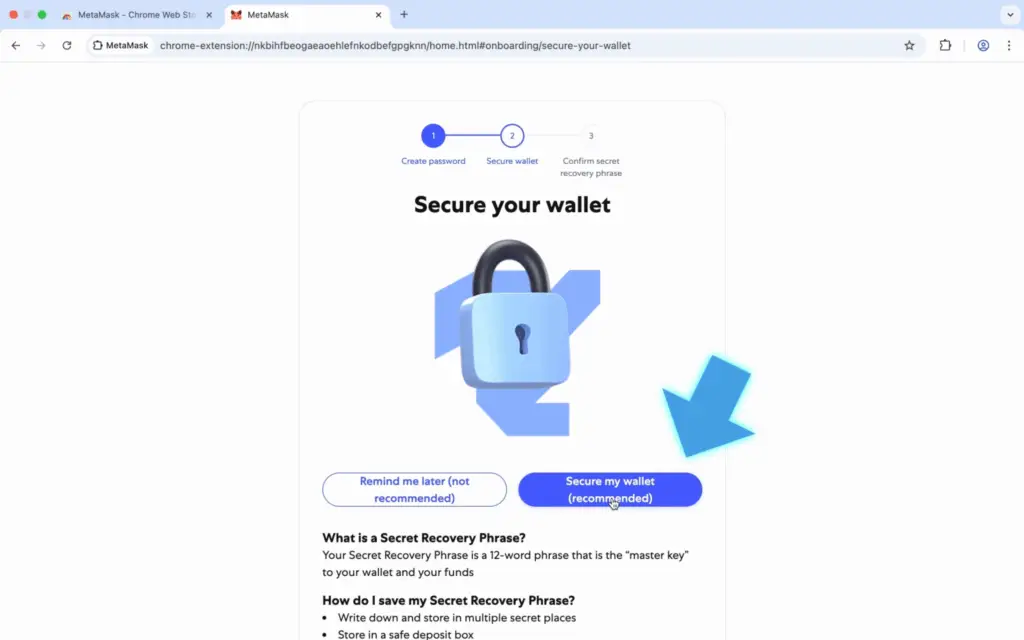Close the active MetaMask tab

tap(378, 14)
